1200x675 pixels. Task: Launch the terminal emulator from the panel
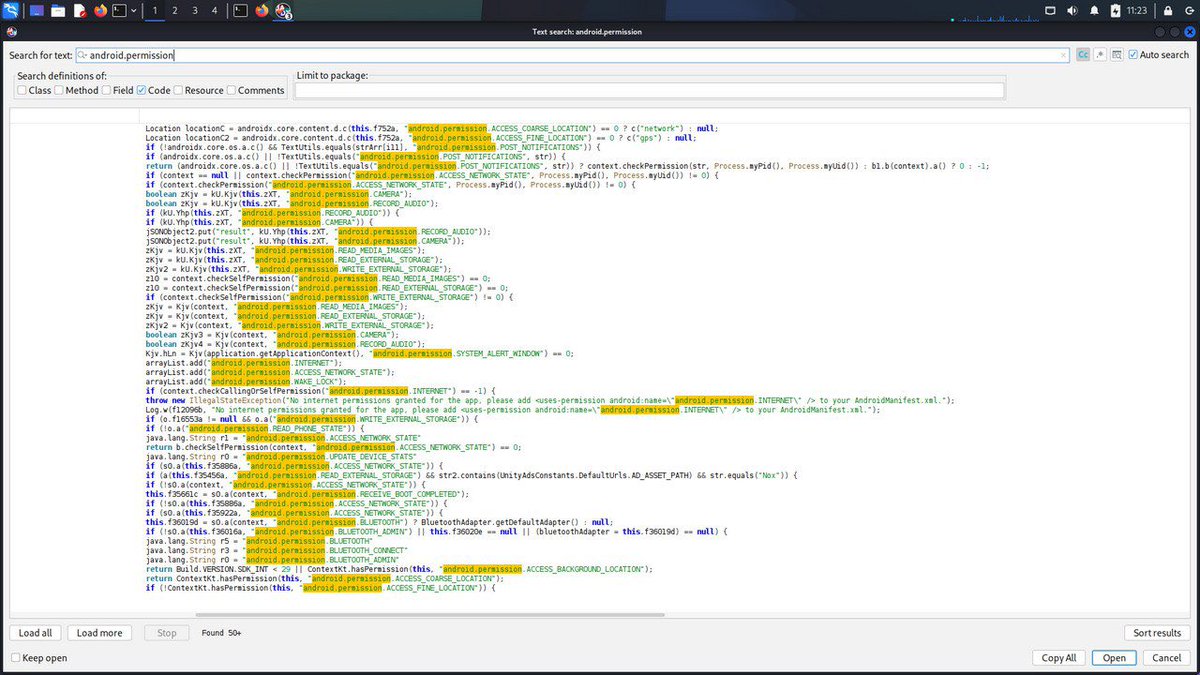119,11
